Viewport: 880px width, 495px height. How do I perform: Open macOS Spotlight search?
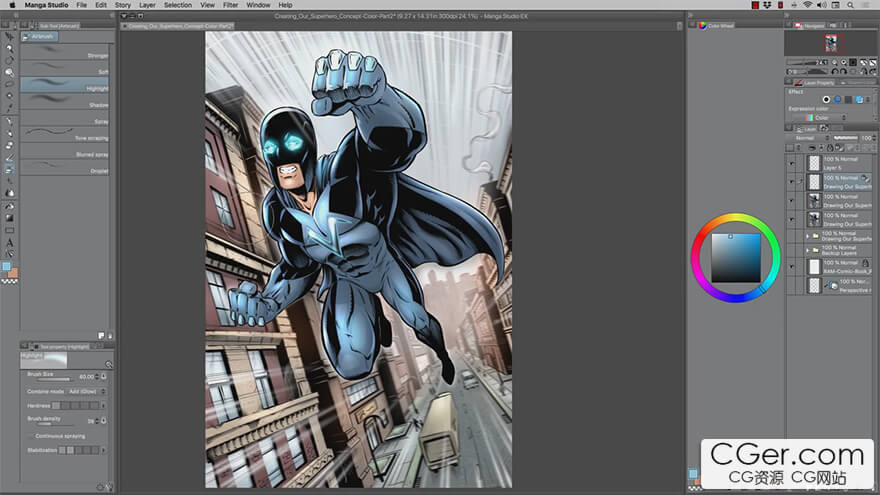tap(851, 5)
